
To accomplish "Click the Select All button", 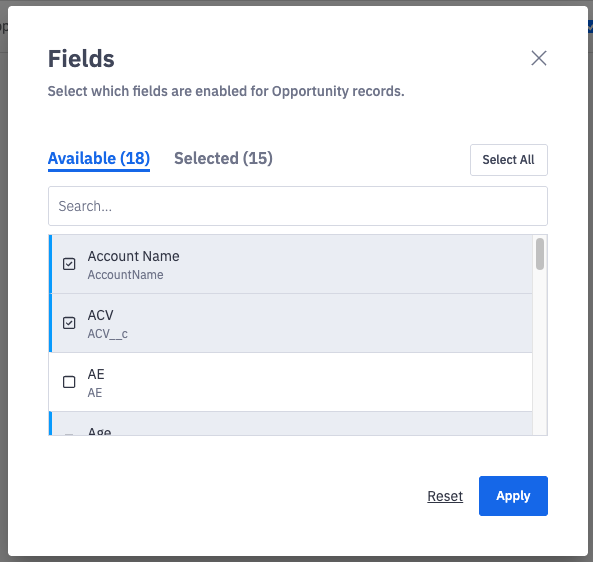I will point(509,160).
